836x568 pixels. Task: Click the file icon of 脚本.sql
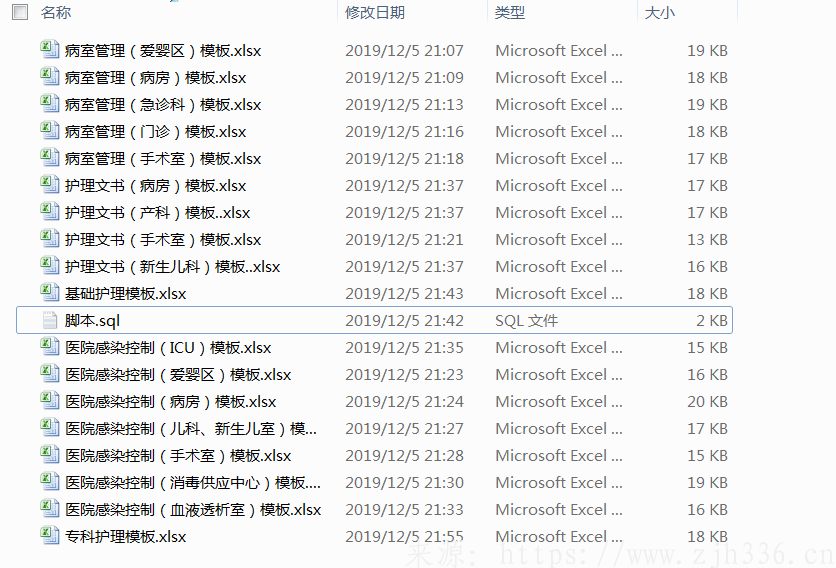pos(50,320)
